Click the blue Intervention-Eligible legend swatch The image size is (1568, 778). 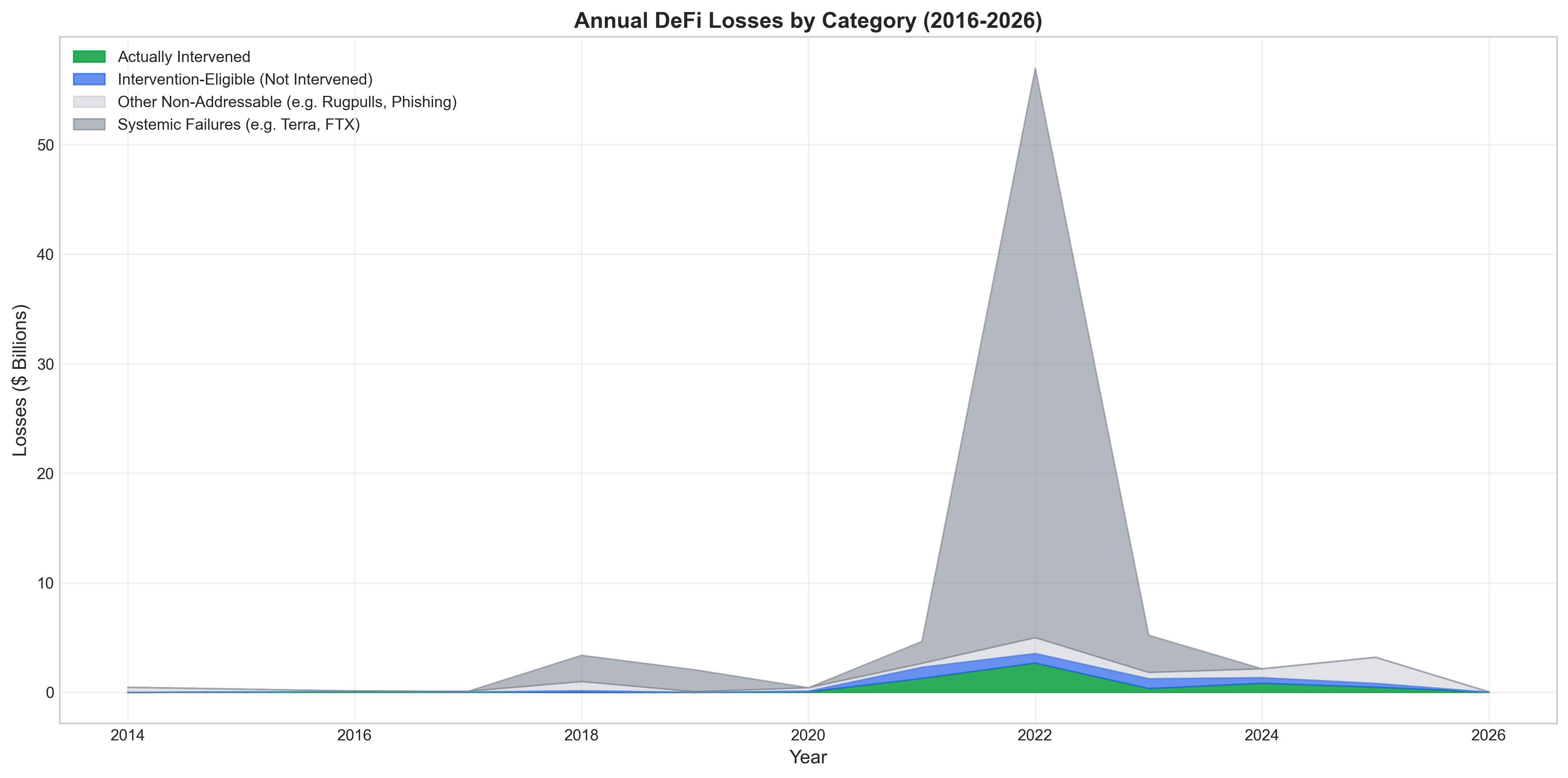pos(89,79)
